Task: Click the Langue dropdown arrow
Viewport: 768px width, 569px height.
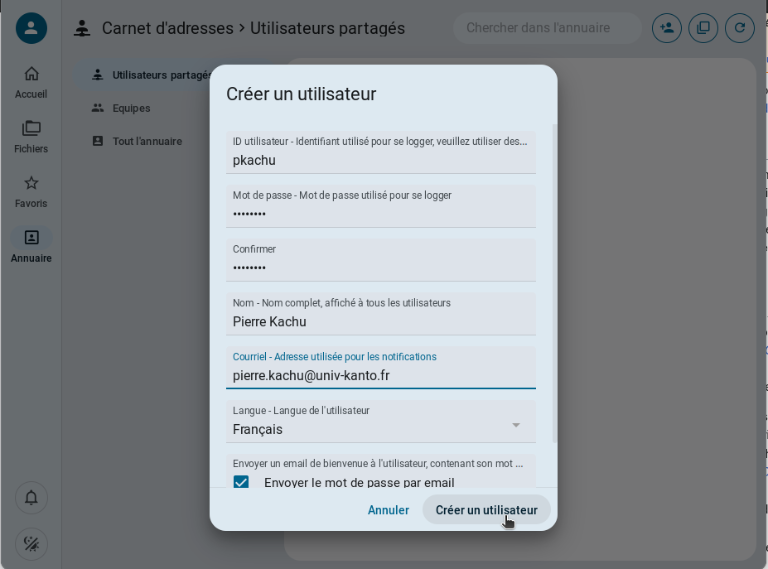Action: click(x=516, y=425)
